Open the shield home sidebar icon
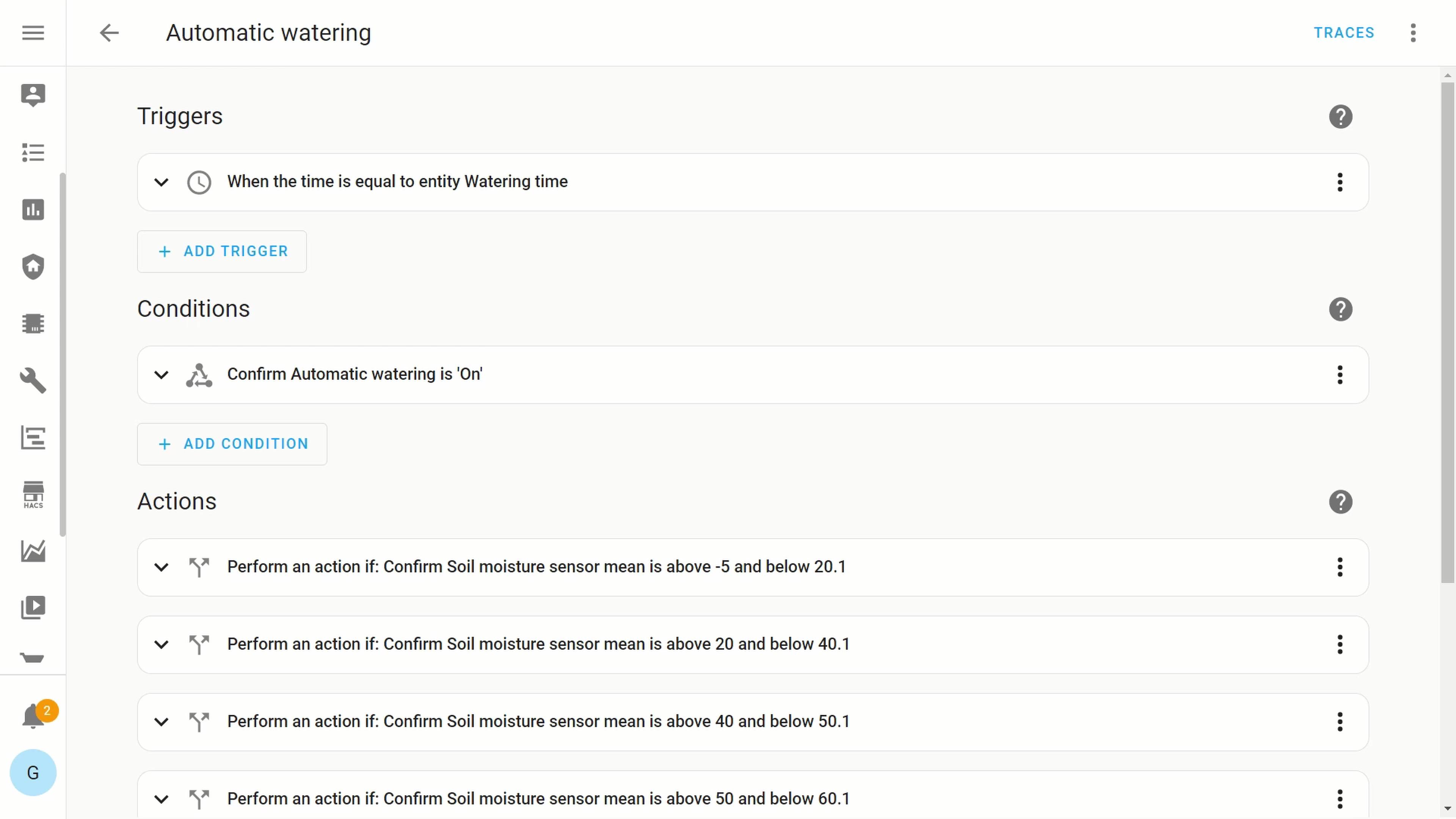 tap(33, 266)
